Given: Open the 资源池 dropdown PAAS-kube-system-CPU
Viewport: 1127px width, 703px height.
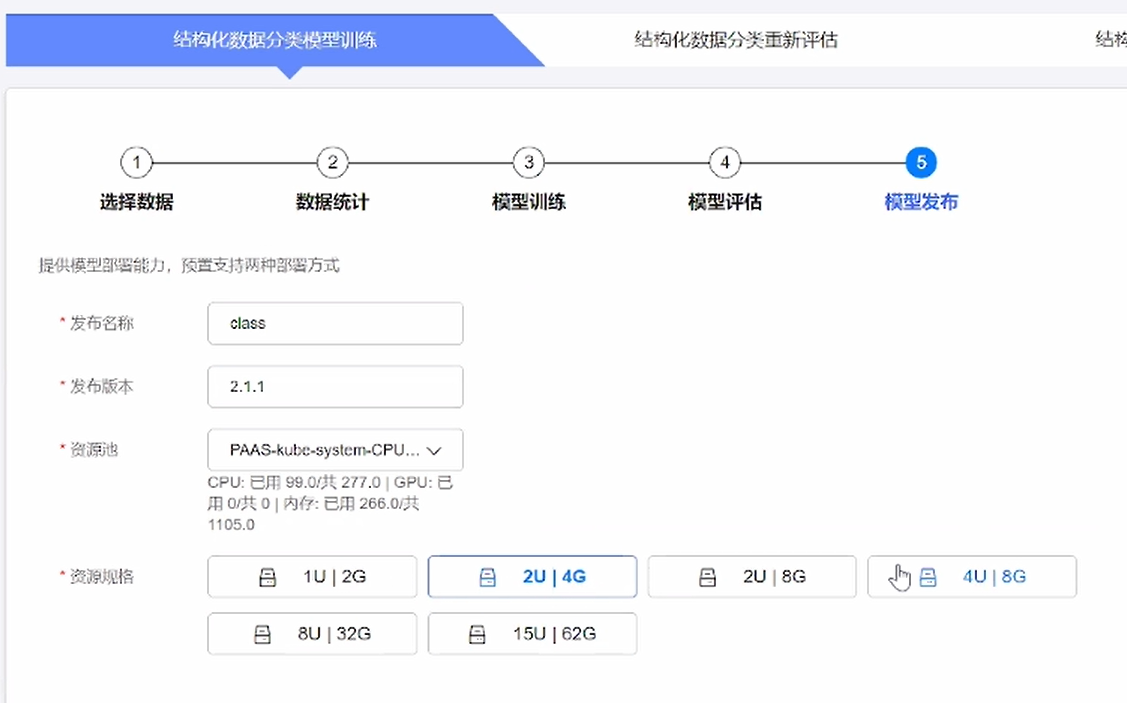Looking at the screenshot, I should (x=336, y=450).
